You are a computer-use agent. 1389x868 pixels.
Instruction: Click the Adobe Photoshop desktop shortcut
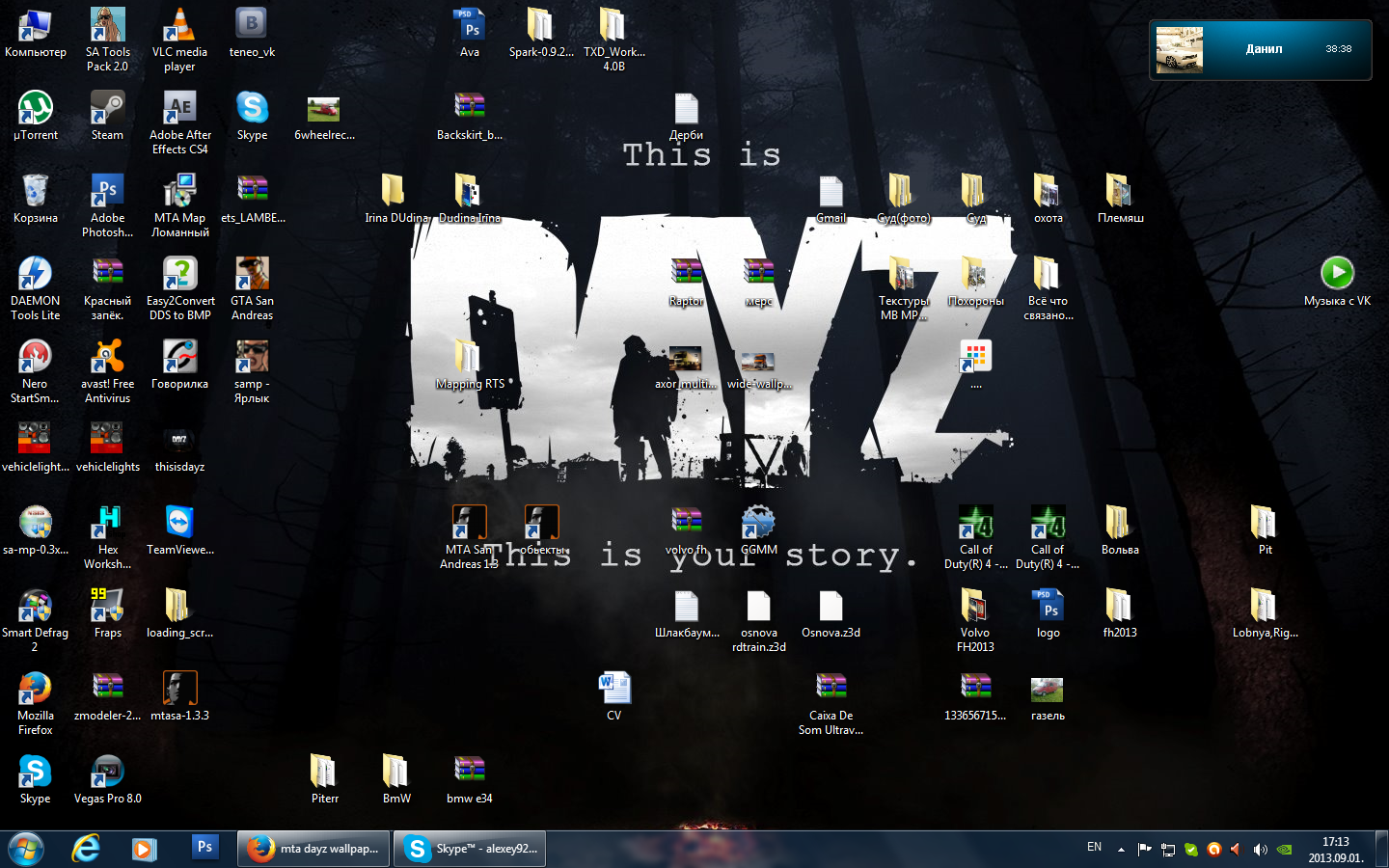(107, 206)
